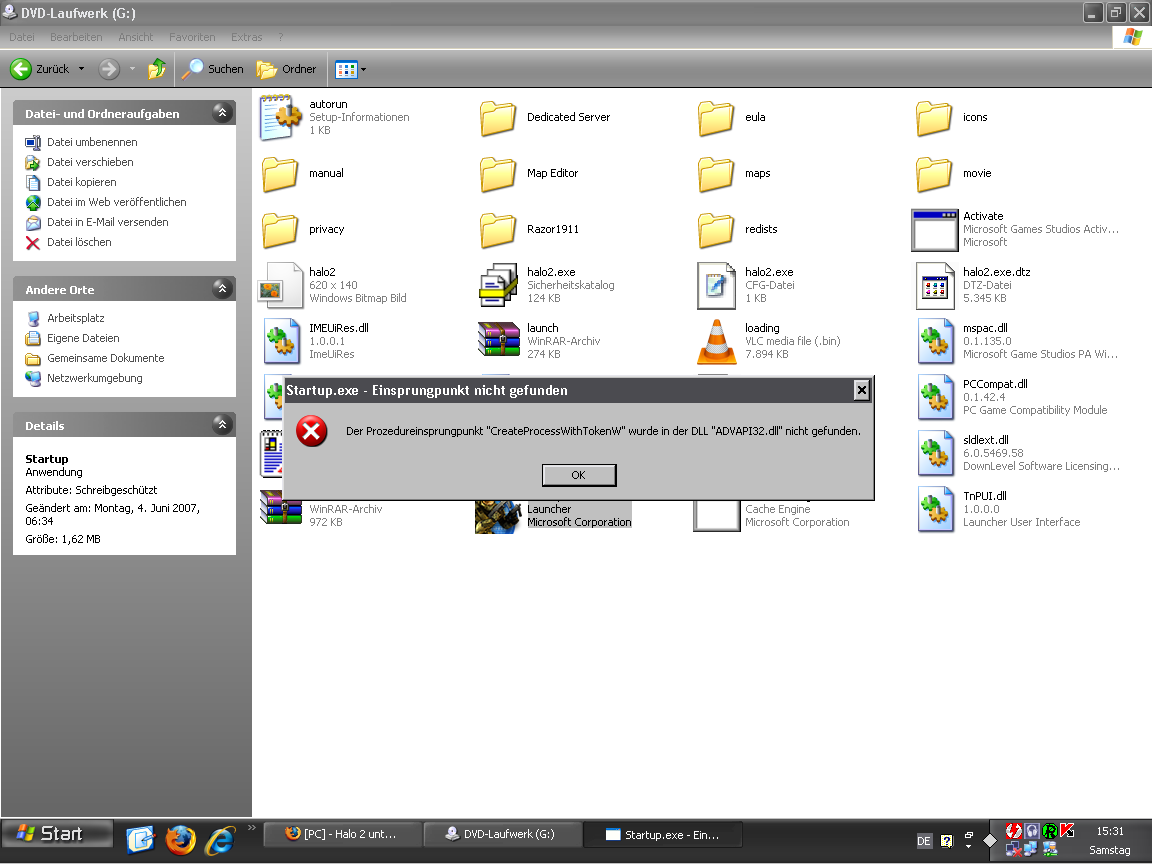Go back with the Zurück button
The image size is (1152, 864).
40,69
